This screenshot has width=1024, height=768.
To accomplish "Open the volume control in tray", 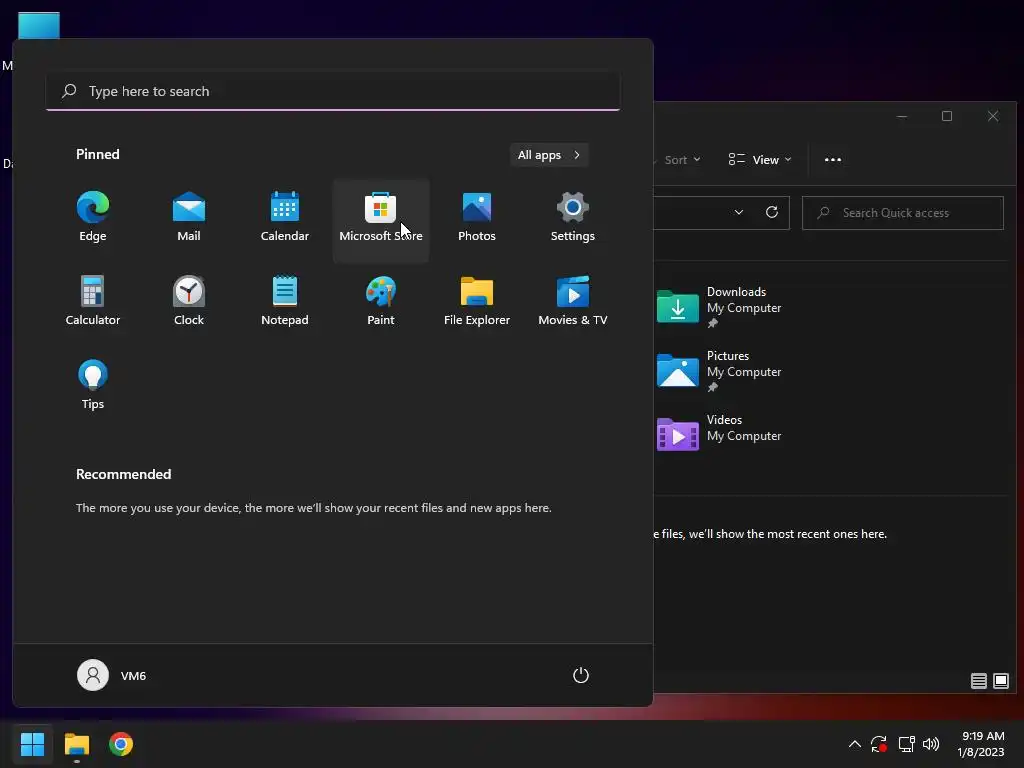I will 931,744.
